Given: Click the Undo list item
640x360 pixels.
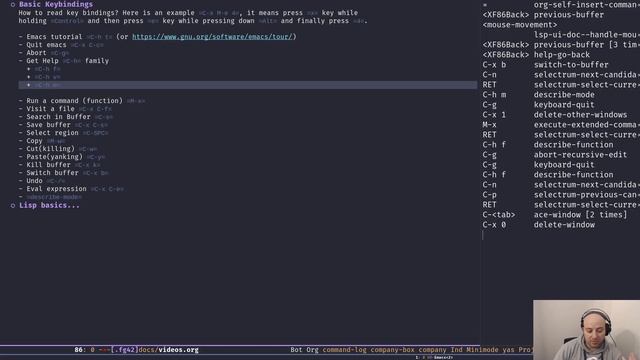Looking at the screenshot, I should coord(42,181).
